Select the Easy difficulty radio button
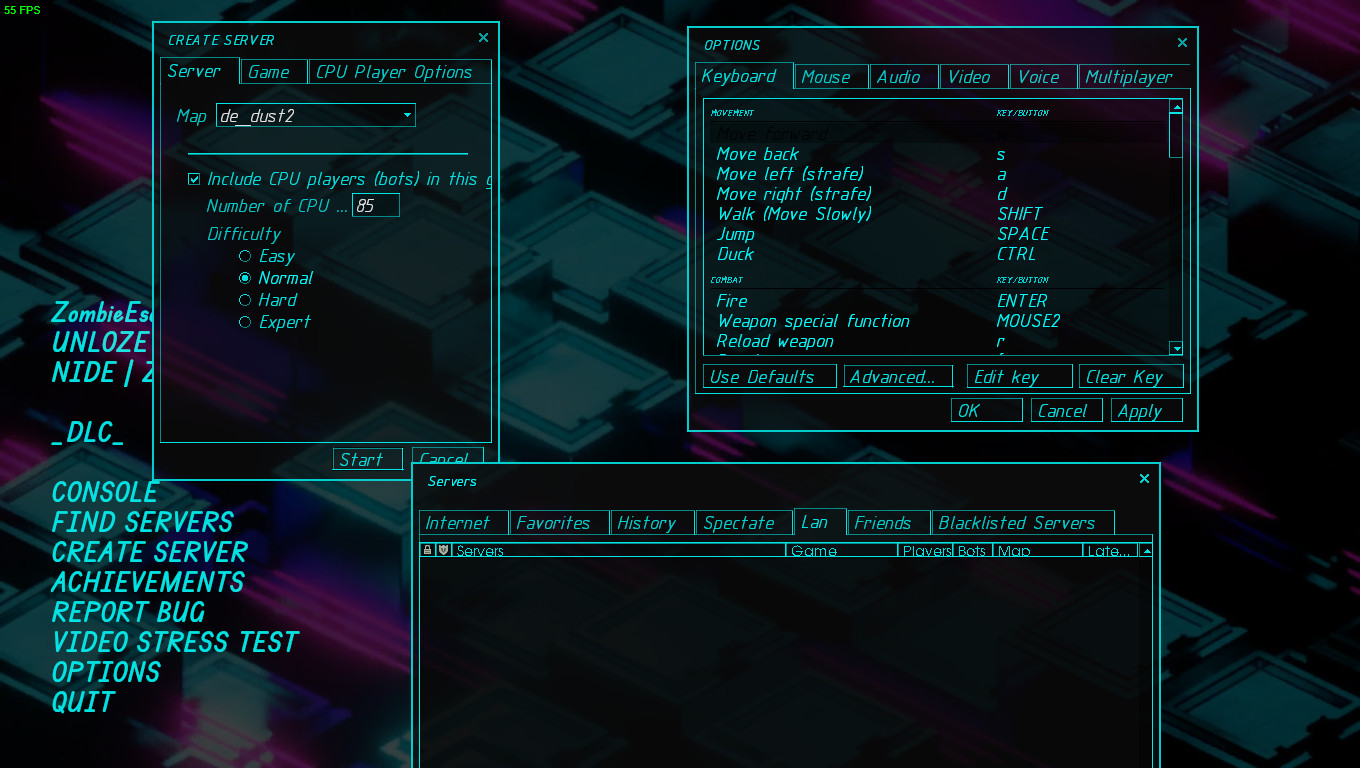The width and height of the screenshot is (1360, 768). click(245, 257)
